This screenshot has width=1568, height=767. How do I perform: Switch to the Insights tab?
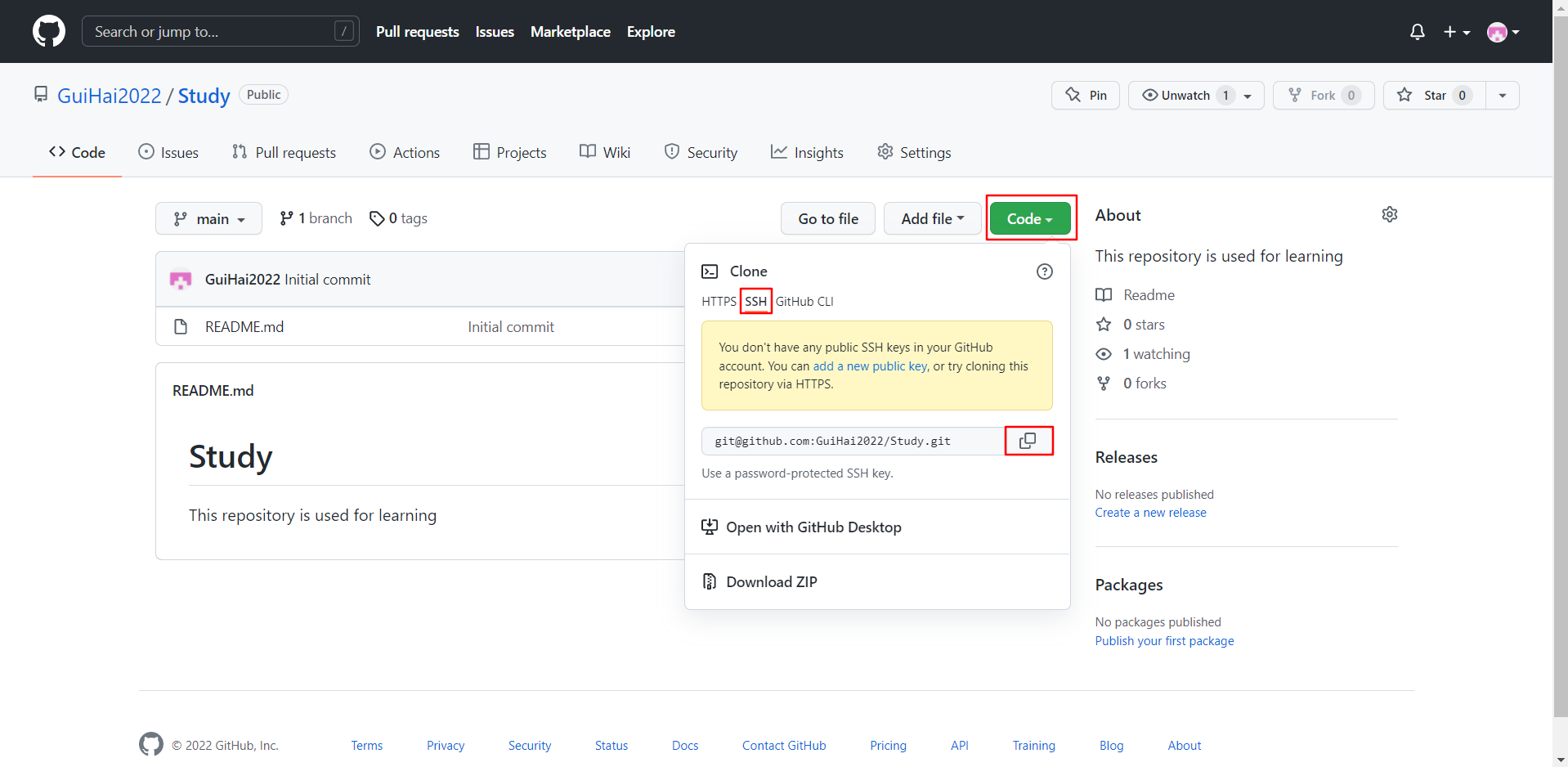(x=807, y=152)
